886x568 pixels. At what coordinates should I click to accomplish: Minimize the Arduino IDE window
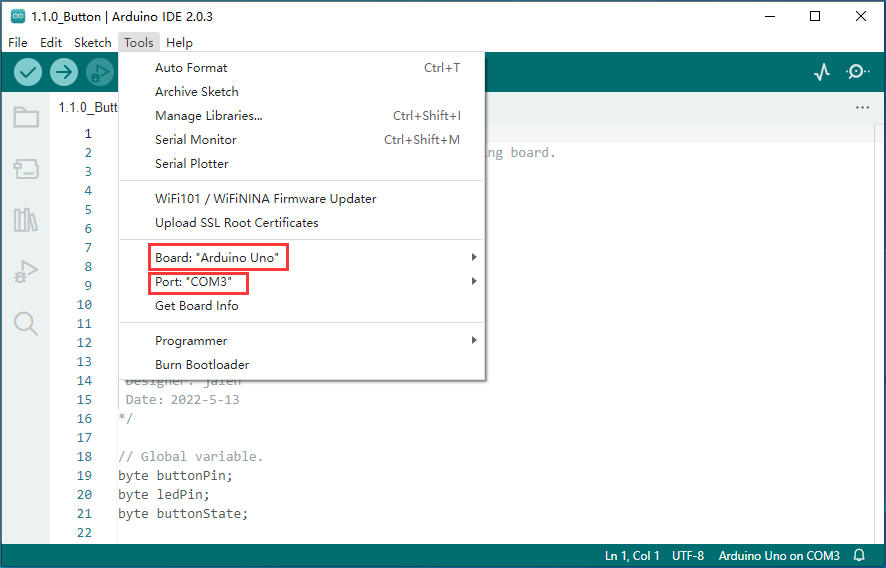(770, 16)
